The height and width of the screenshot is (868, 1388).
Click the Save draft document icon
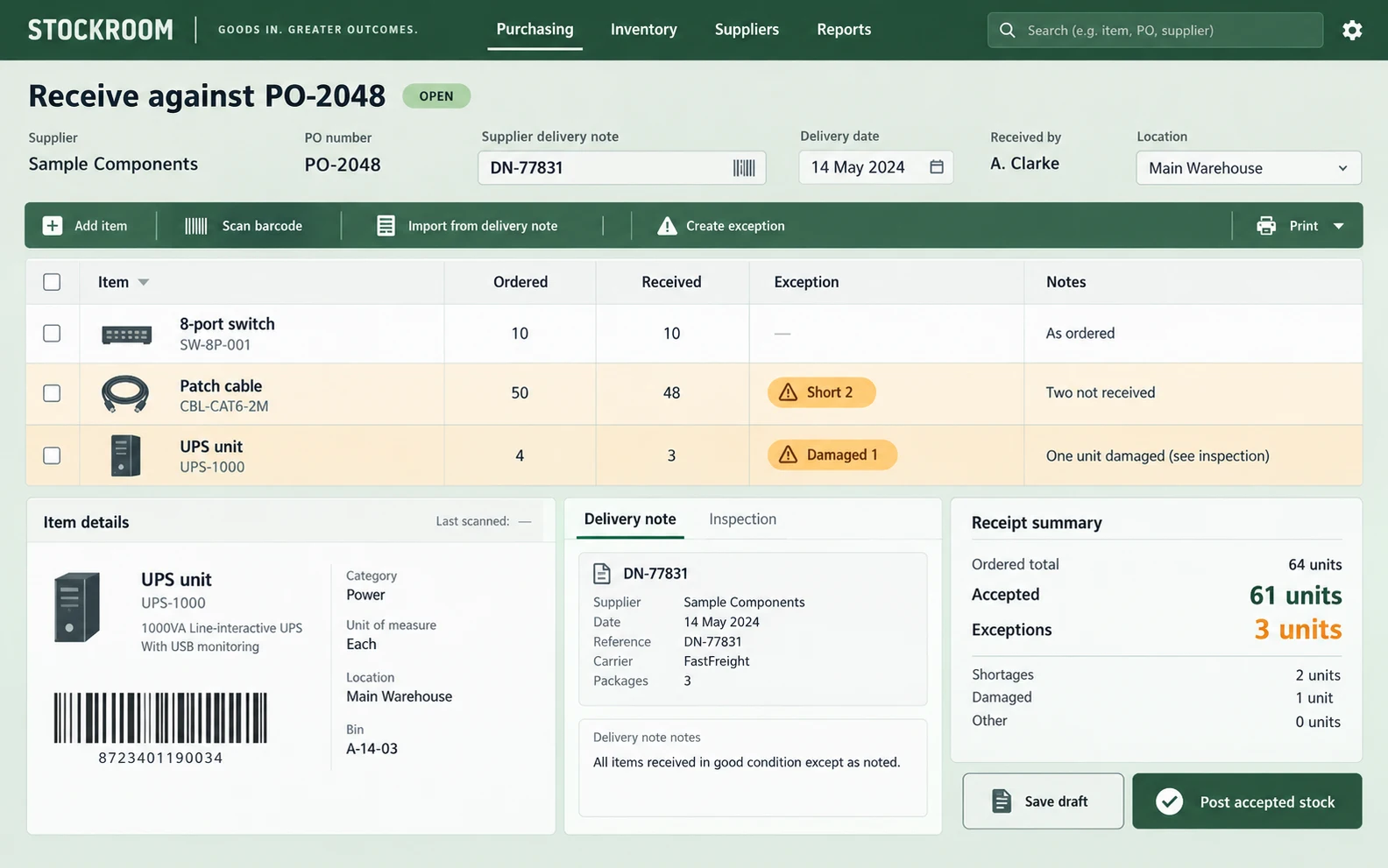pos(1001,801)
